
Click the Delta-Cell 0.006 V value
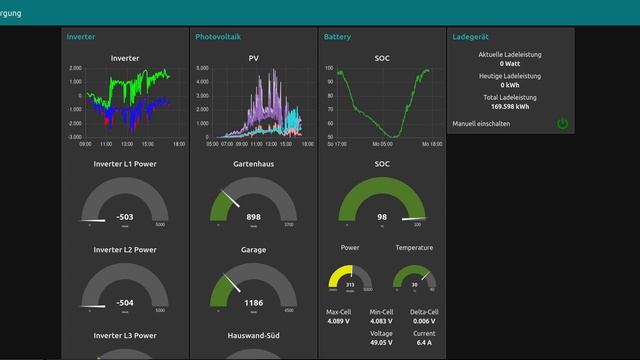click(424, 321)
